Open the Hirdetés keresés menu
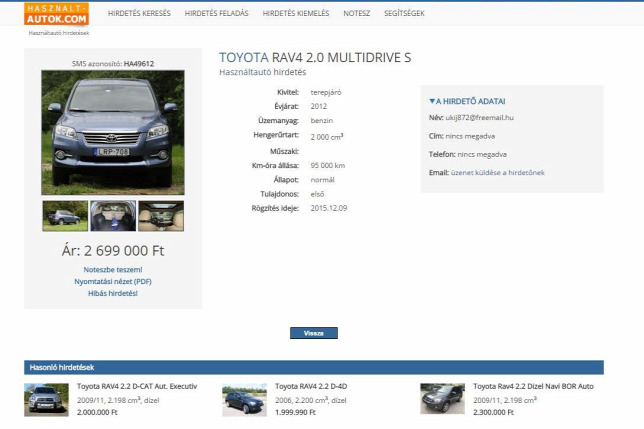644x429 pixels. [139, 13]
